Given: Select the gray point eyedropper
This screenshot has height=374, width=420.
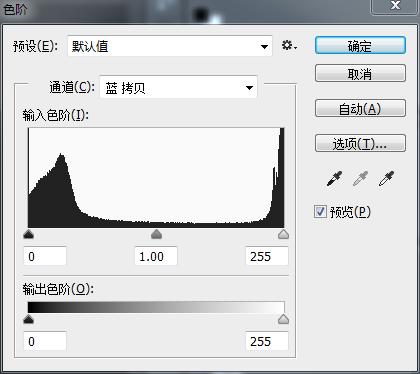Looking at the screenshot, I should coord(360,179).
